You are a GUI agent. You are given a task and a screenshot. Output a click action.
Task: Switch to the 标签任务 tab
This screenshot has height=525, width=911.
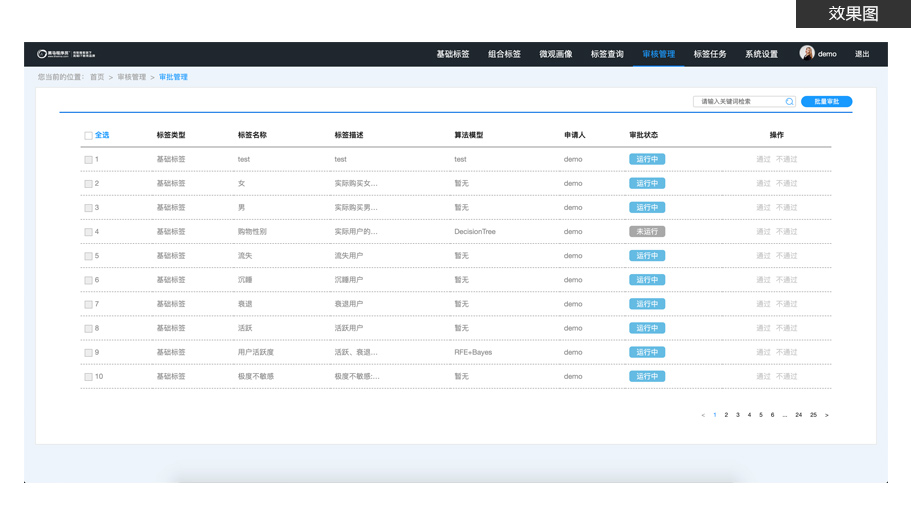(x=710, y=54)
